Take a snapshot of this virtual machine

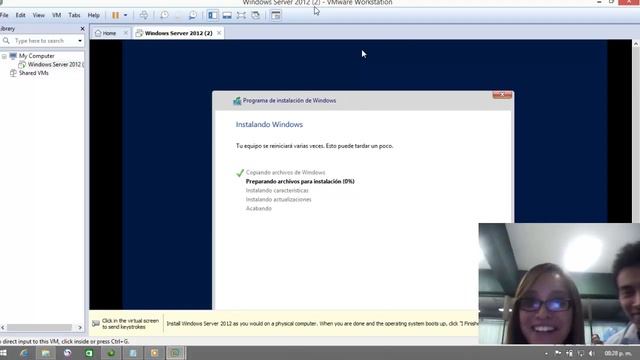164,16
